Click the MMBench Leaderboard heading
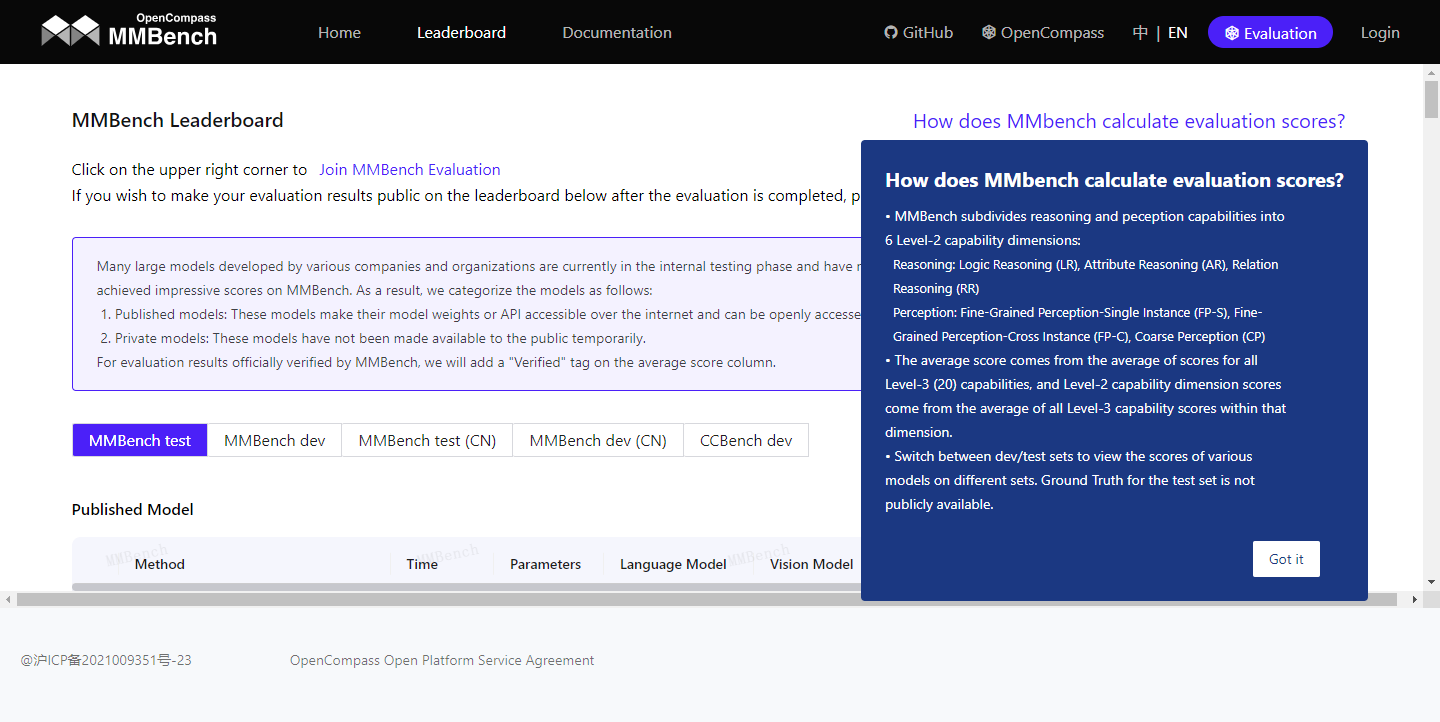Viewport: 1440px width, 722px height. [x=178, y=120]
